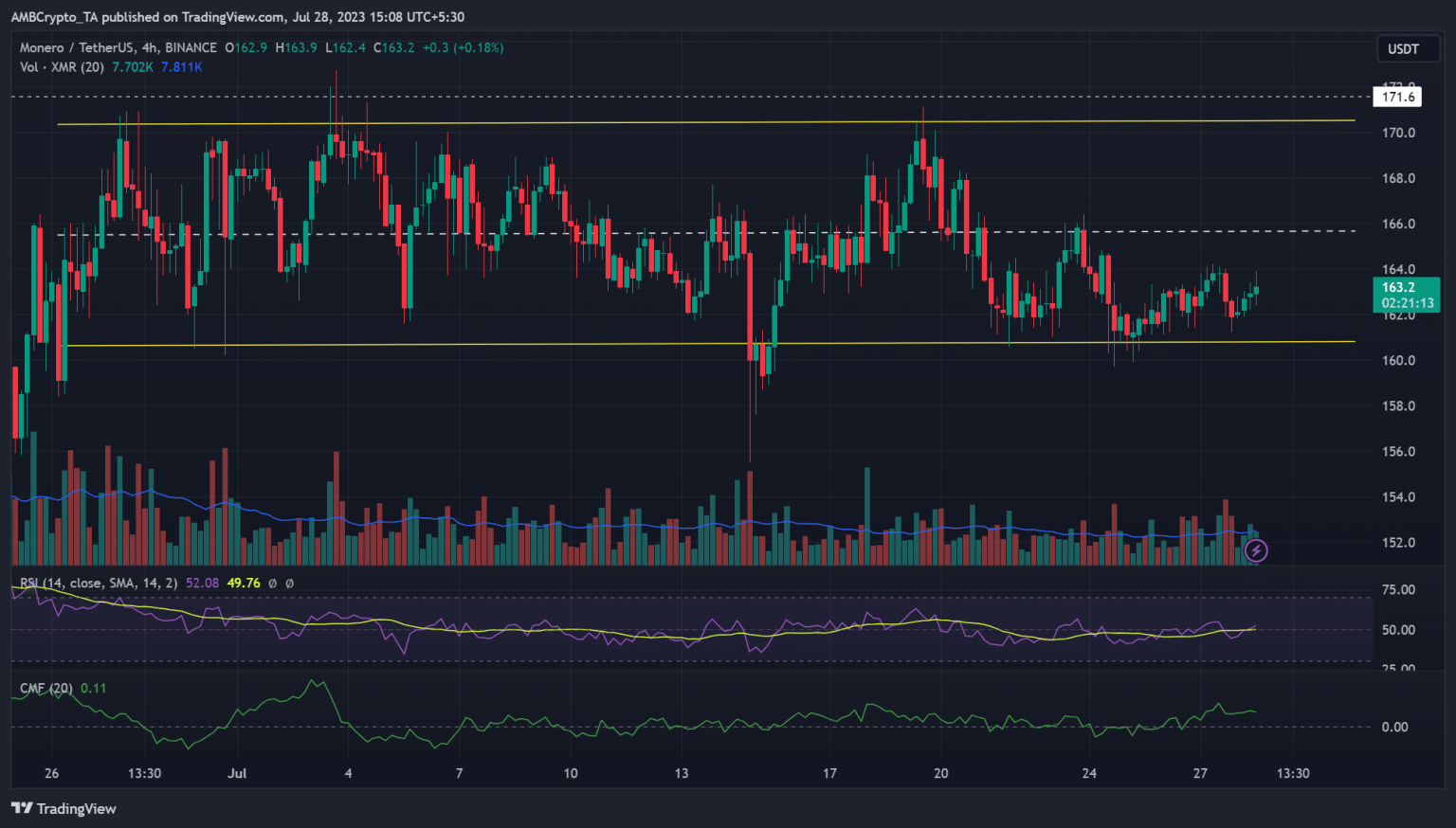
Task: Click the second Ø marker beside RSI values
Action: click(290, 584)
